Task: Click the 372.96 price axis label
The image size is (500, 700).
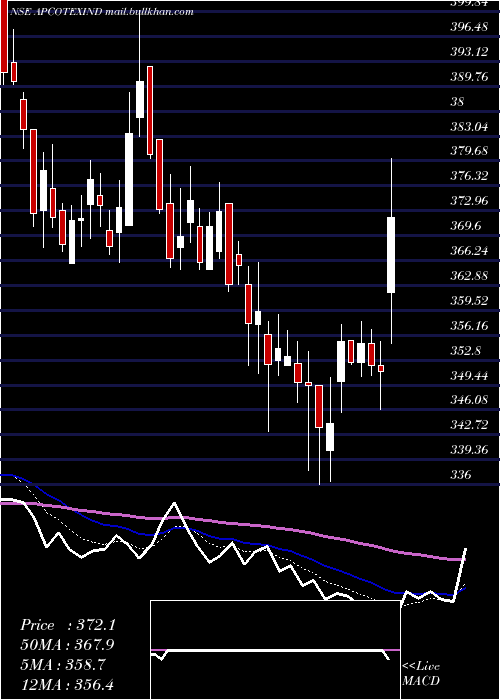Action: 469,201
